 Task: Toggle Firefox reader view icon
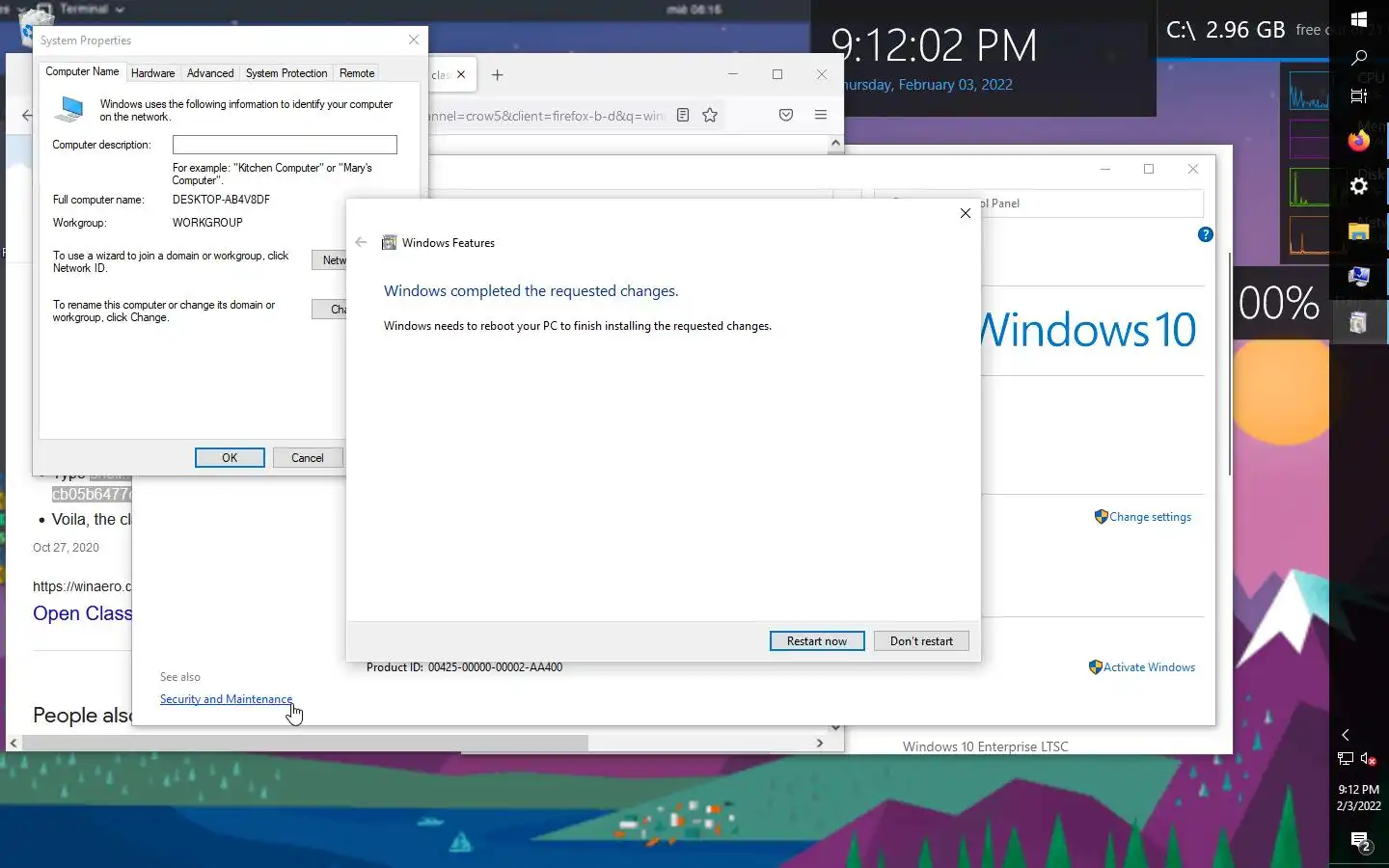tap(683, 115)
